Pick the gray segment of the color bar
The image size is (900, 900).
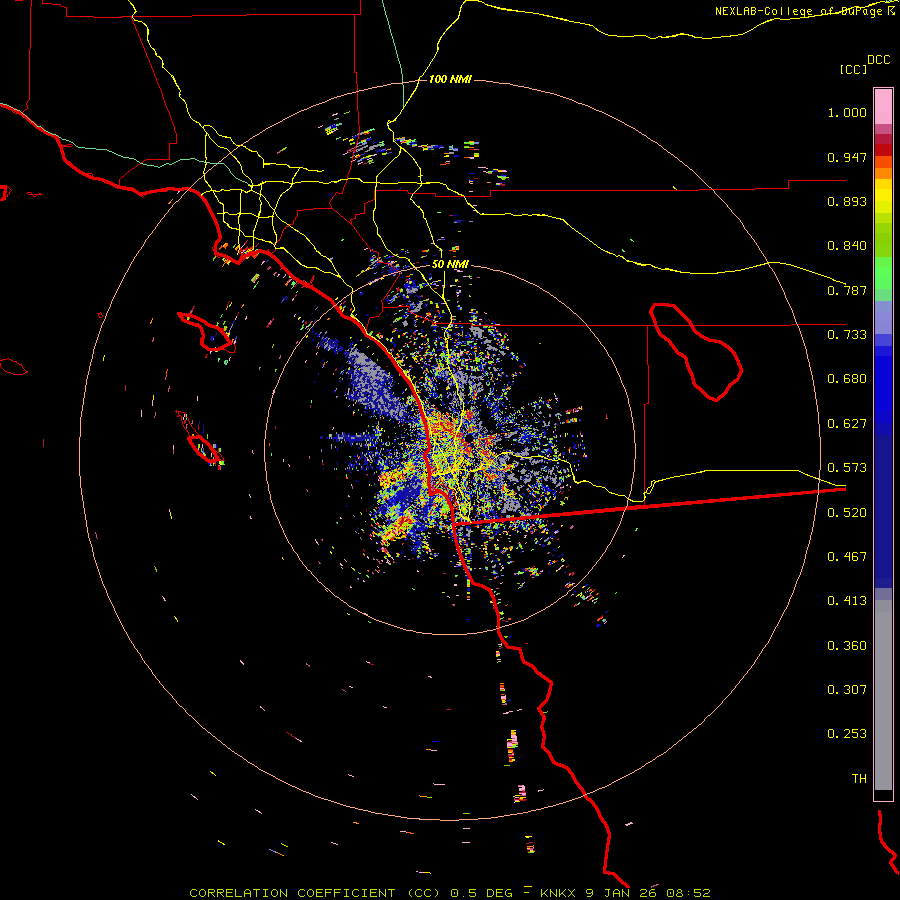883,695
